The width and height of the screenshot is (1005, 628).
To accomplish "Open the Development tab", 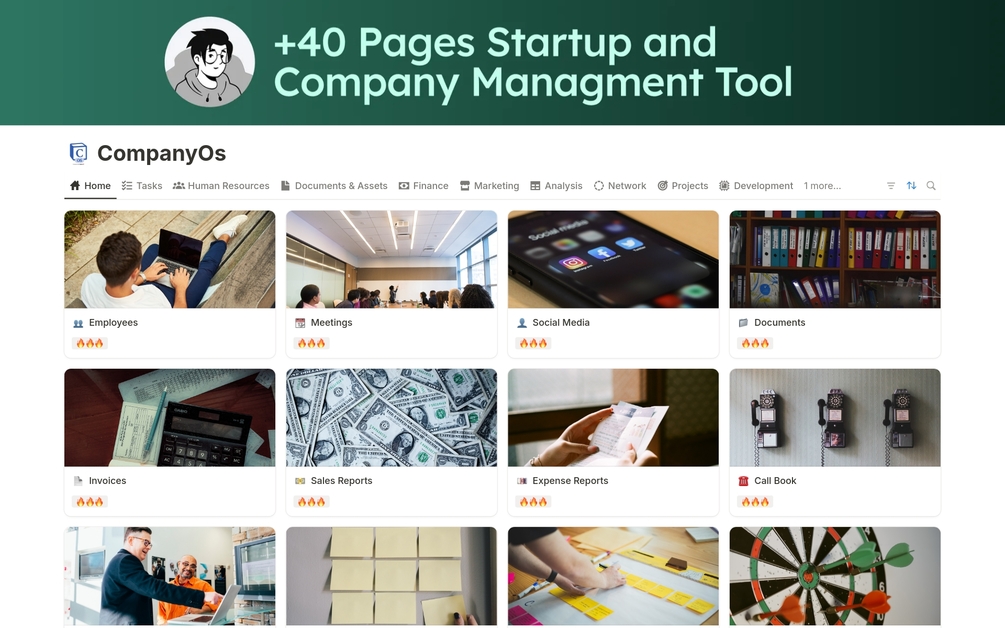I will (756, 186).
